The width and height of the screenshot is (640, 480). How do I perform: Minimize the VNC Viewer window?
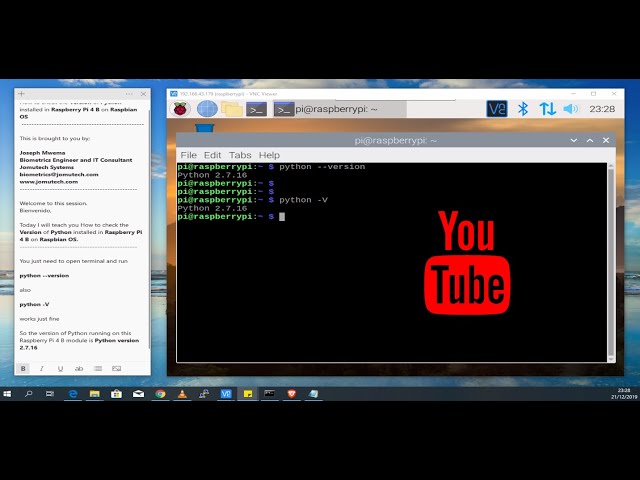coord(574,94)
